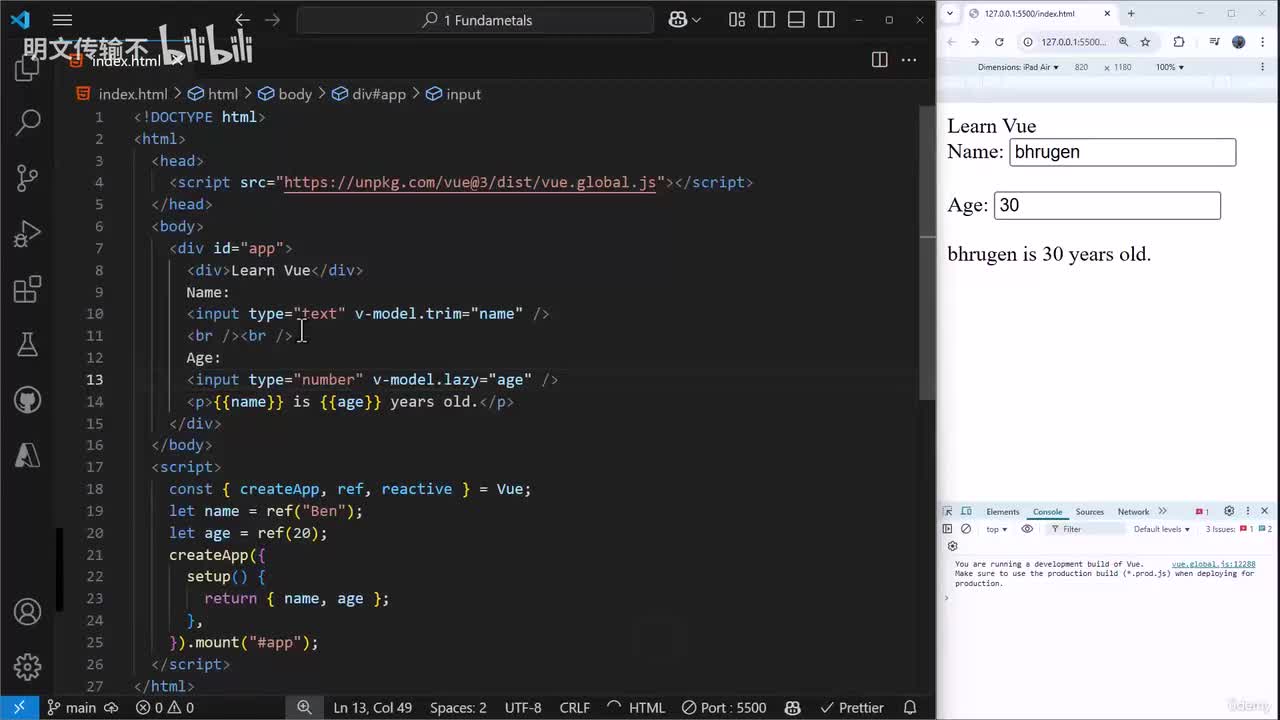Clear the DevTools console
The image size is (1280, 720).
coord(966,529)
